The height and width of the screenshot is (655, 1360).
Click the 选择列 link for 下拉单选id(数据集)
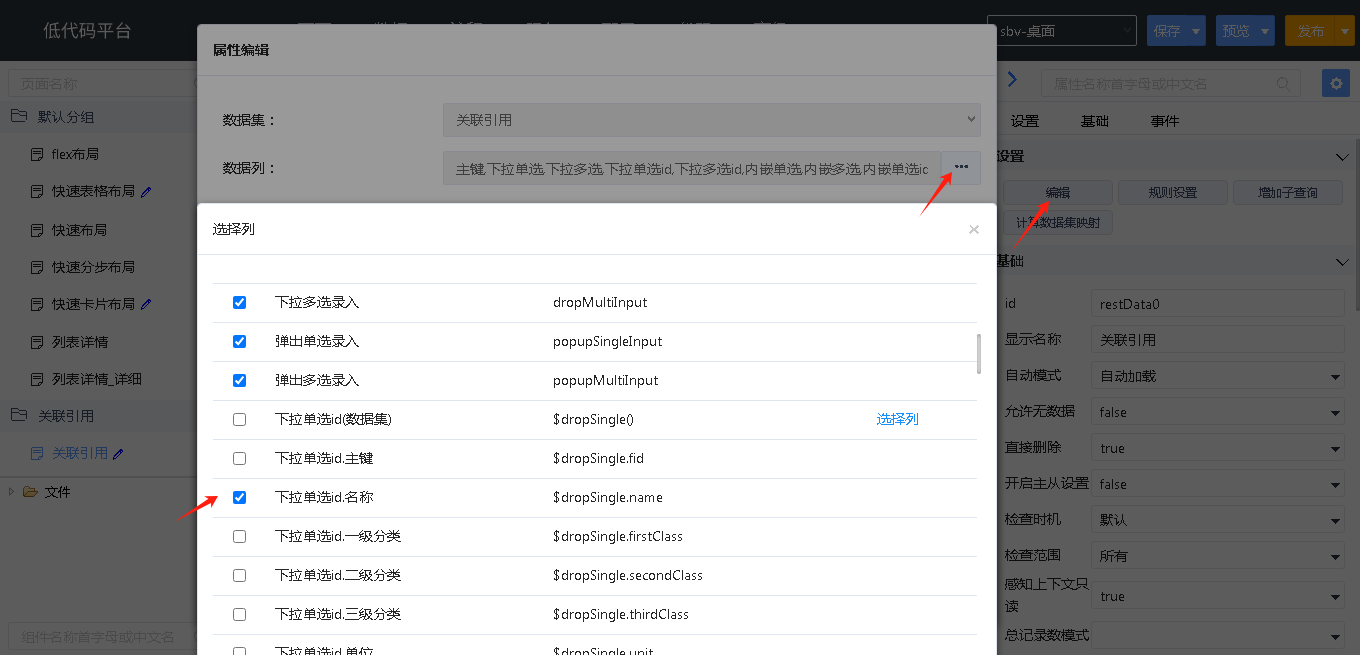[x=897, y=420]
